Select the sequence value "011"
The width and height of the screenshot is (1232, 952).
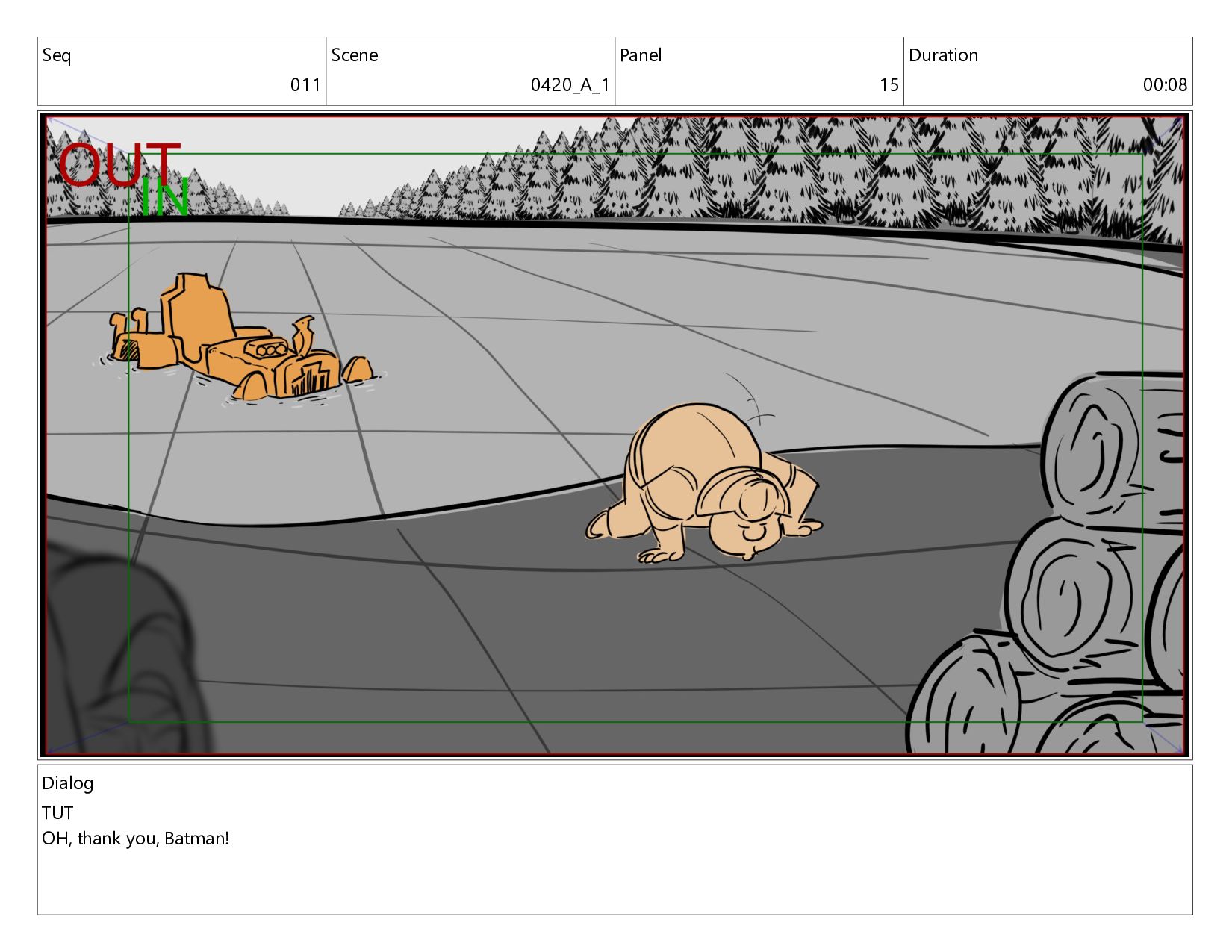(305, 85)
